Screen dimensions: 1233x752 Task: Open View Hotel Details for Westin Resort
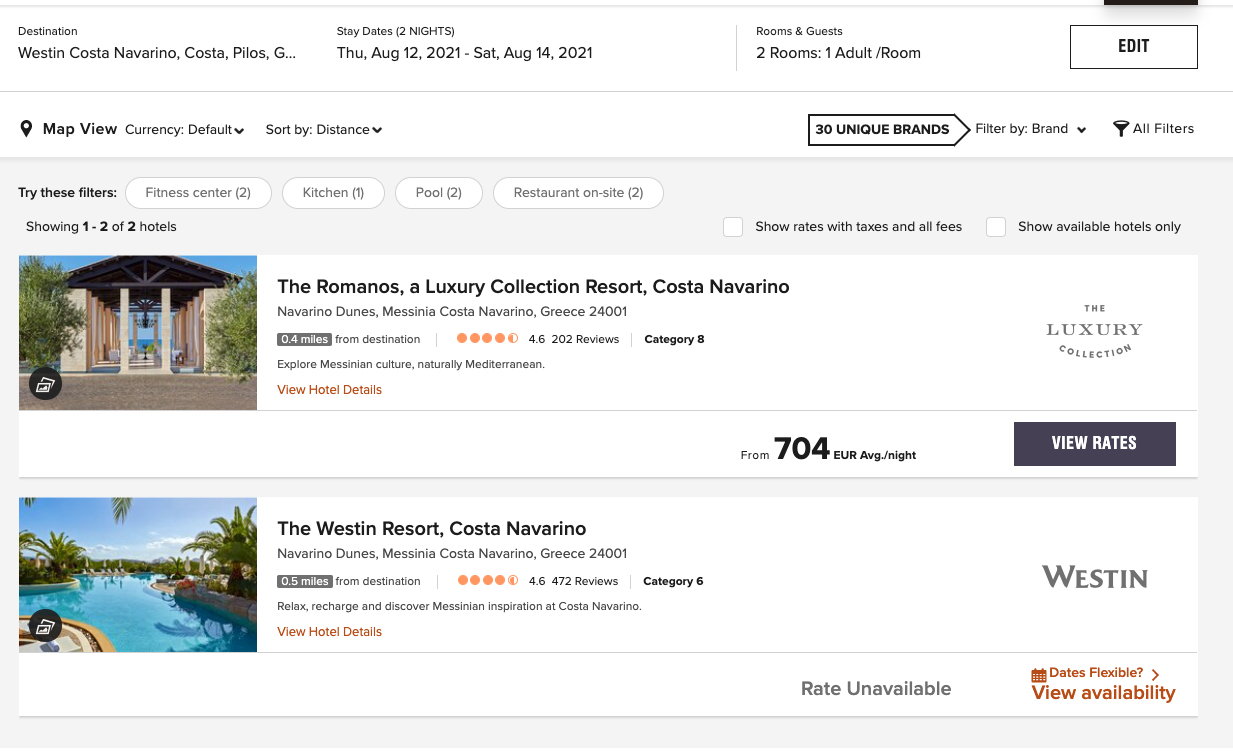point(329,632)
